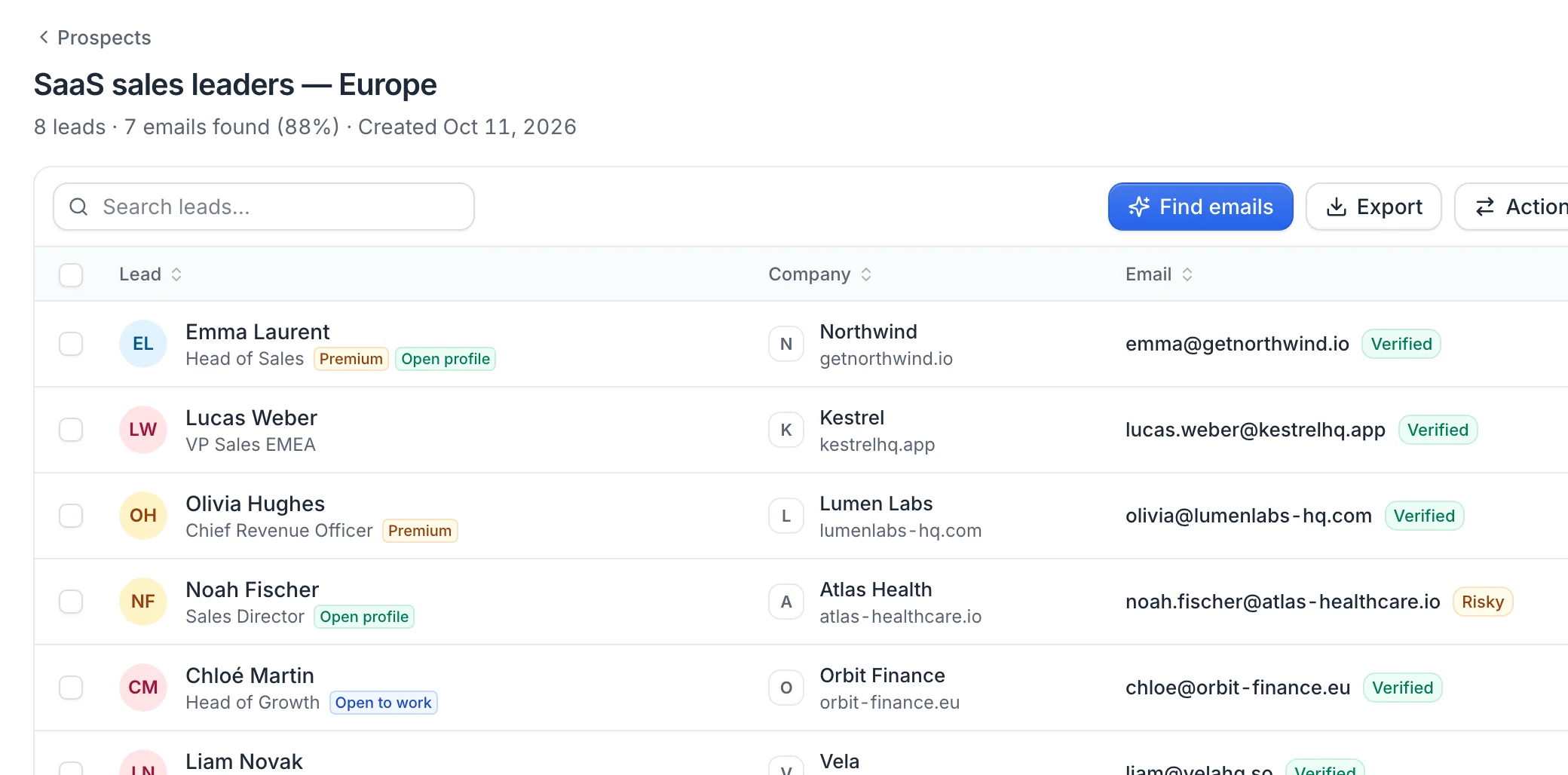This screenshot has width=1568, height=775.
Task: Open Lucas Weber's lead name
Action: tap(252, 418)
